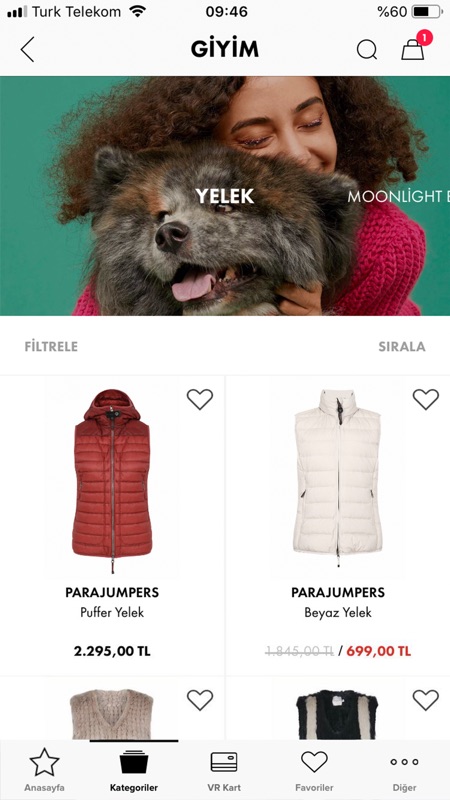Open FİLTRELE filter options

[51, 347]
